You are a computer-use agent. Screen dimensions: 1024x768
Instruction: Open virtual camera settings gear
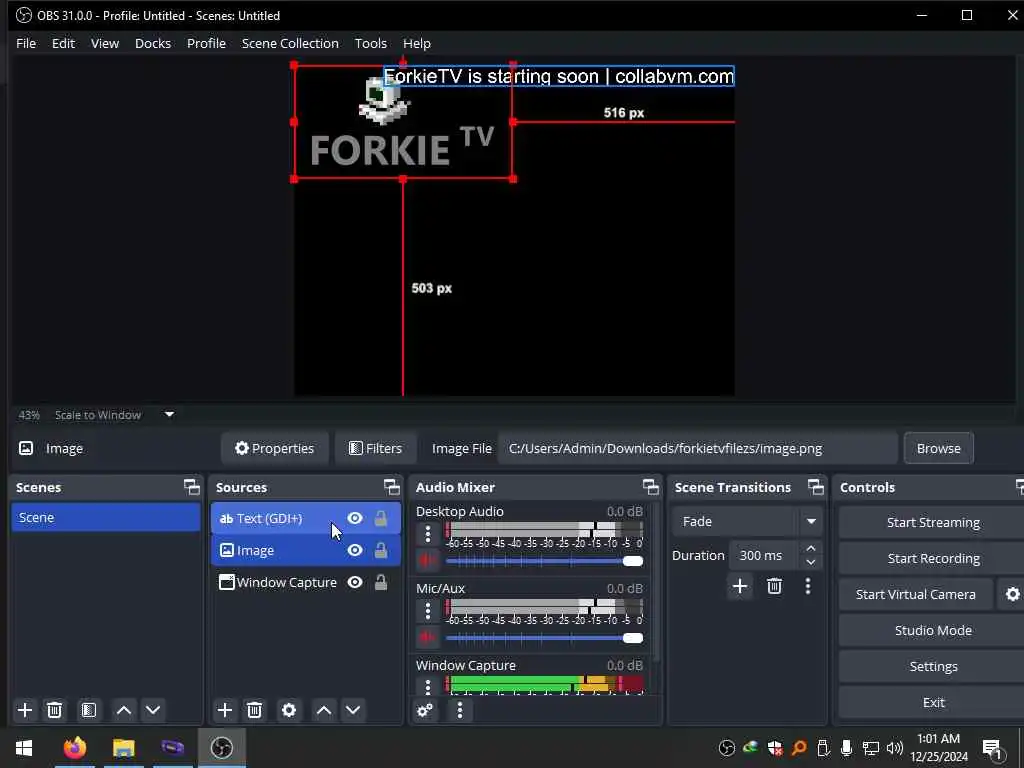(x=1012, y=594)
